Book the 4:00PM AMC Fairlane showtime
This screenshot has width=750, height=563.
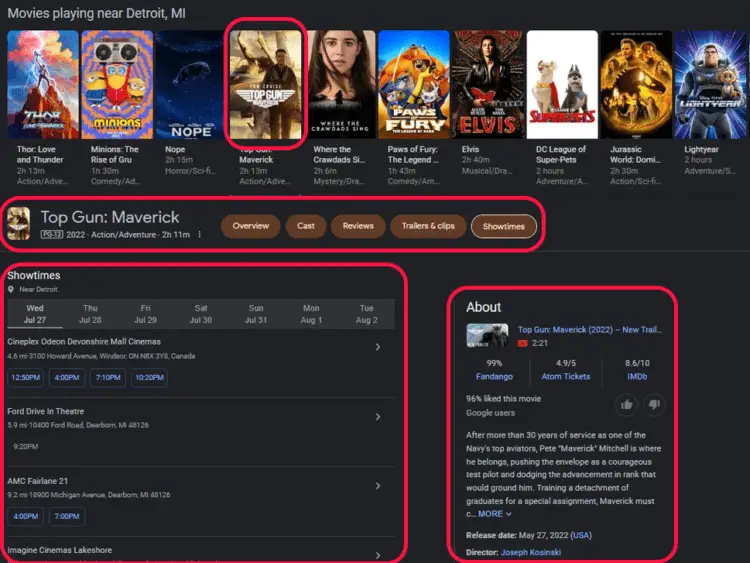[x=25, y=517]
